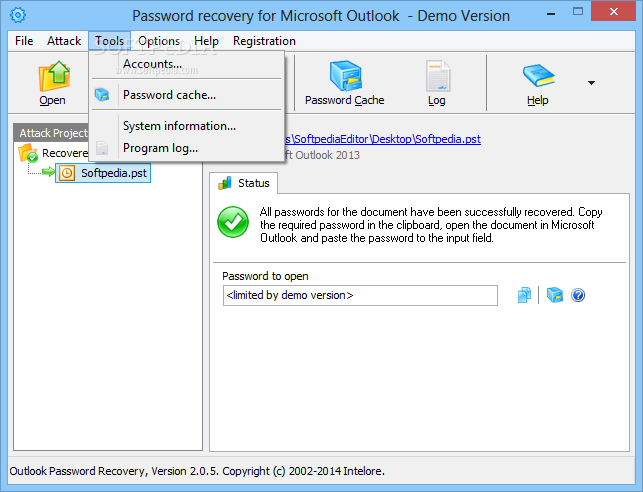
Task: Maximize the Password recovery window
Action: coord(578,12)
